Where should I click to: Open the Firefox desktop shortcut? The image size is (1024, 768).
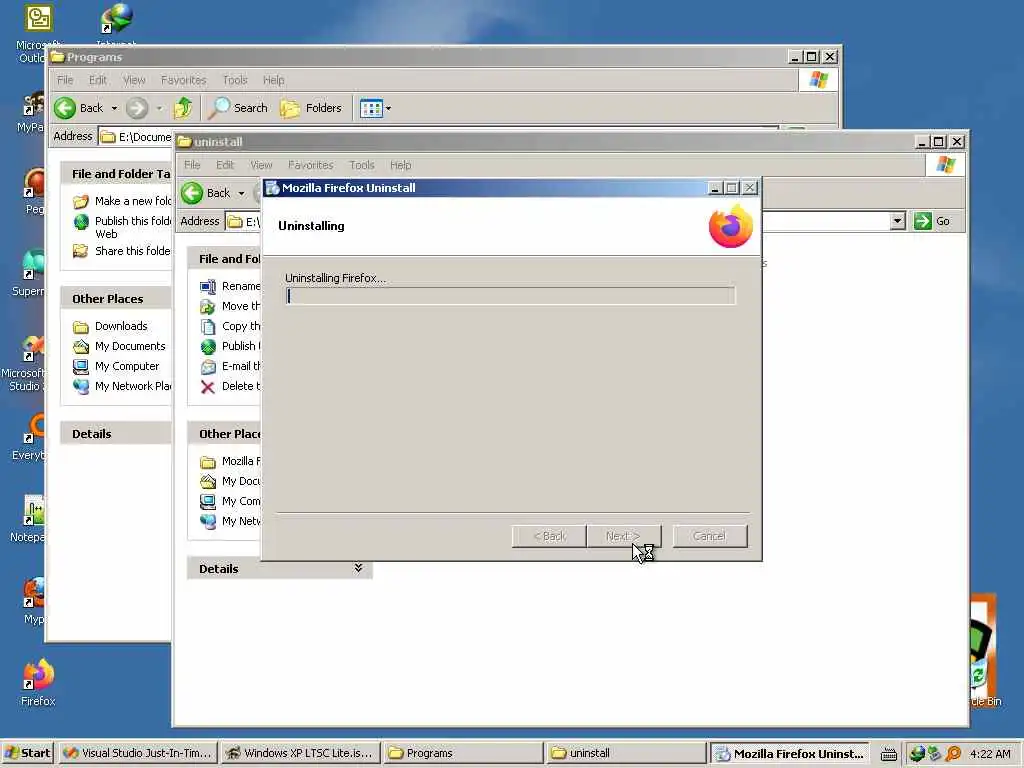[x=38, y=683]
